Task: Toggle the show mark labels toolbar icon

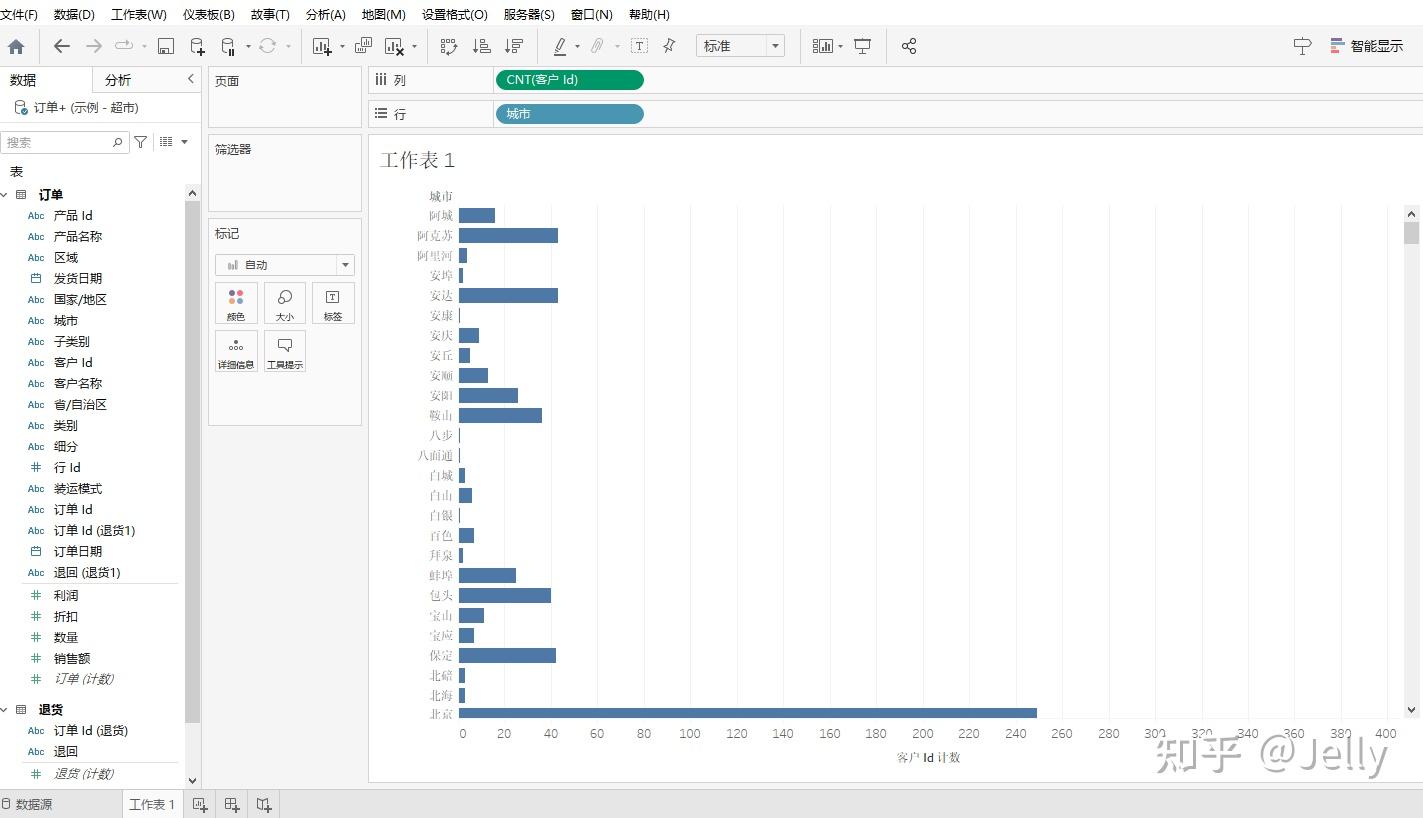Action: pyautogui.click(x=639, y=46)
